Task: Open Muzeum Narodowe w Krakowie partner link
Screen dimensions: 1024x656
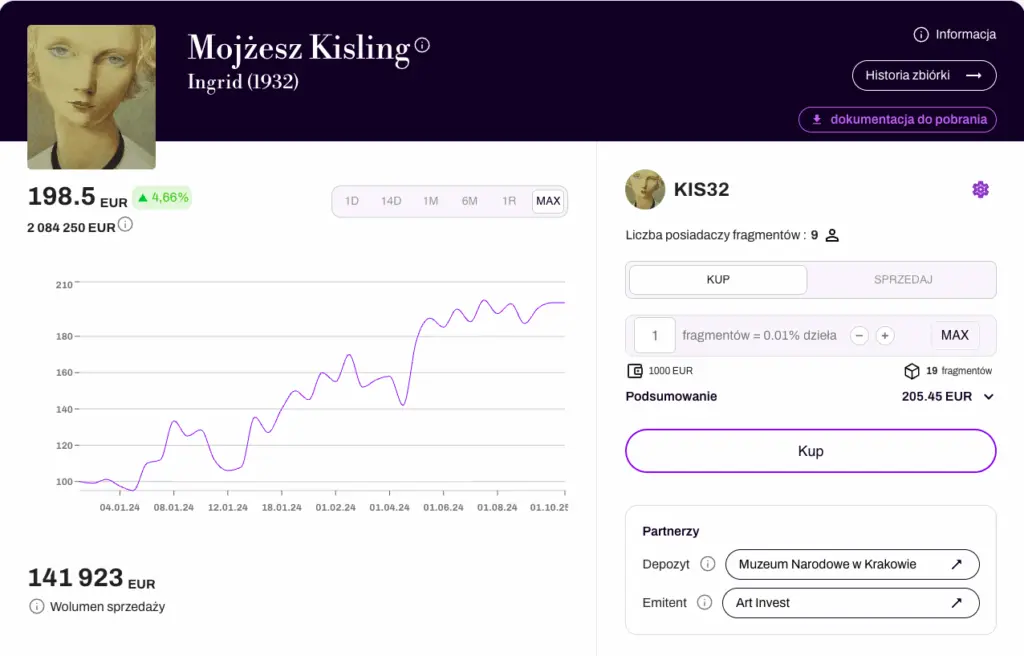Action: coord(851,564)
